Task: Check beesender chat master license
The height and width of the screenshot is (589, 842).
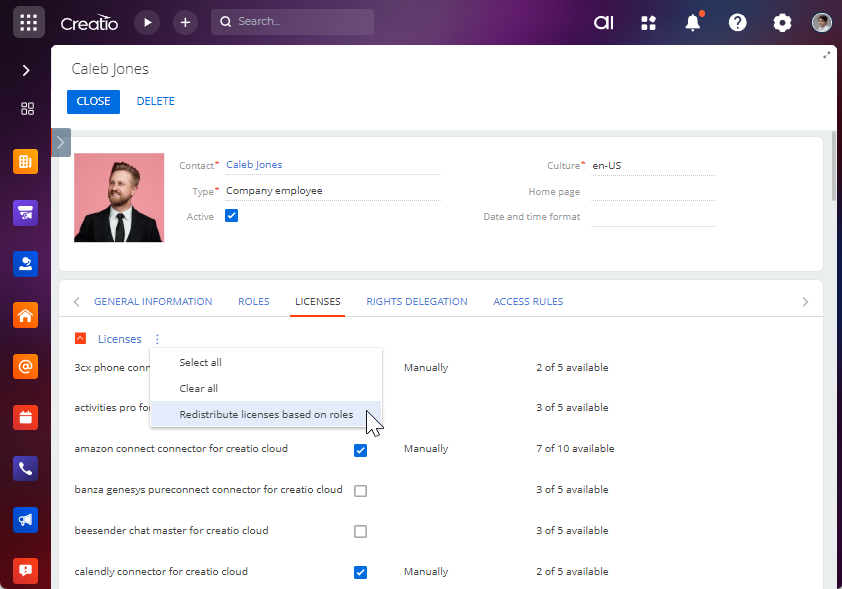Action: (x=360, y=532)
